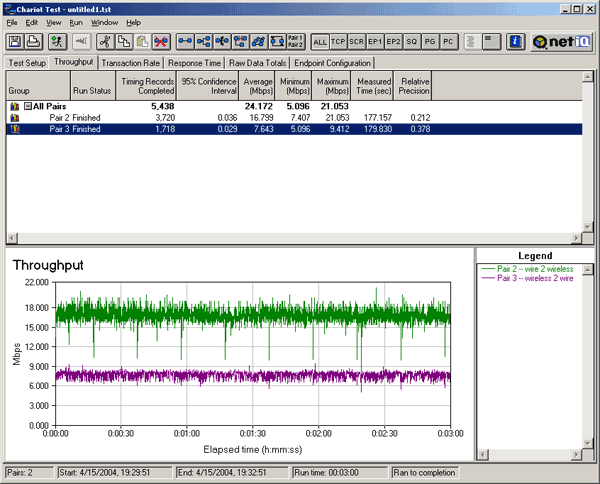The image size is (600, 484).
Task: Click the Delete red X toolbar icon
Action: 160,41
